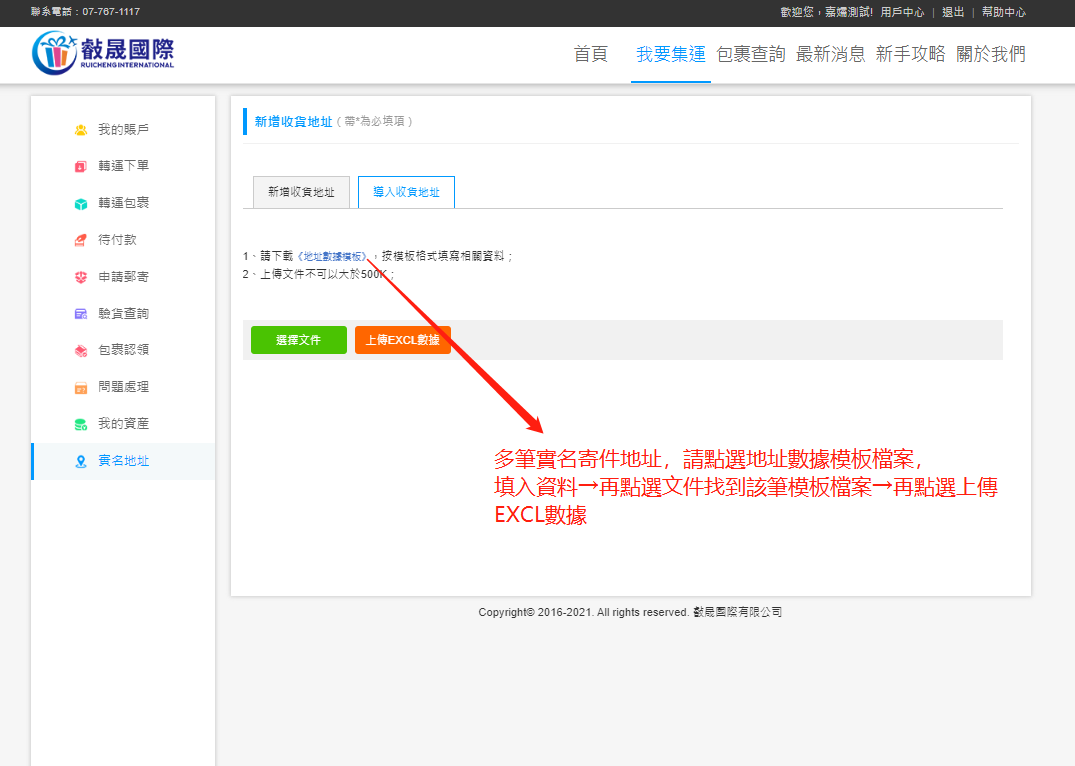Open the 新手攻略 navigation item
This screenshot has height=766, width=1075.
(910, 54)
